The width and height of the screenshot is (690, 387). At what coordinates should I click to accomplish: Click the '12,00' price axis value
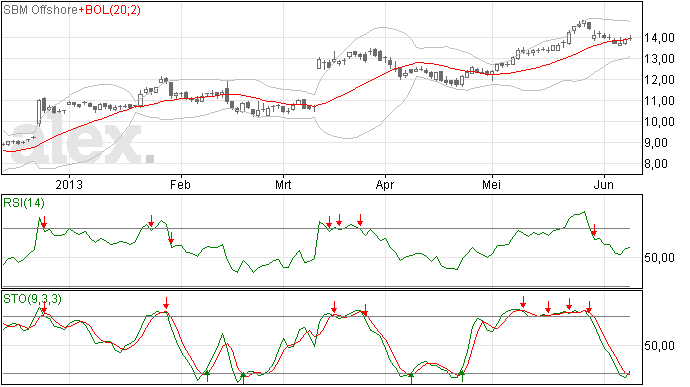[659, 80]
